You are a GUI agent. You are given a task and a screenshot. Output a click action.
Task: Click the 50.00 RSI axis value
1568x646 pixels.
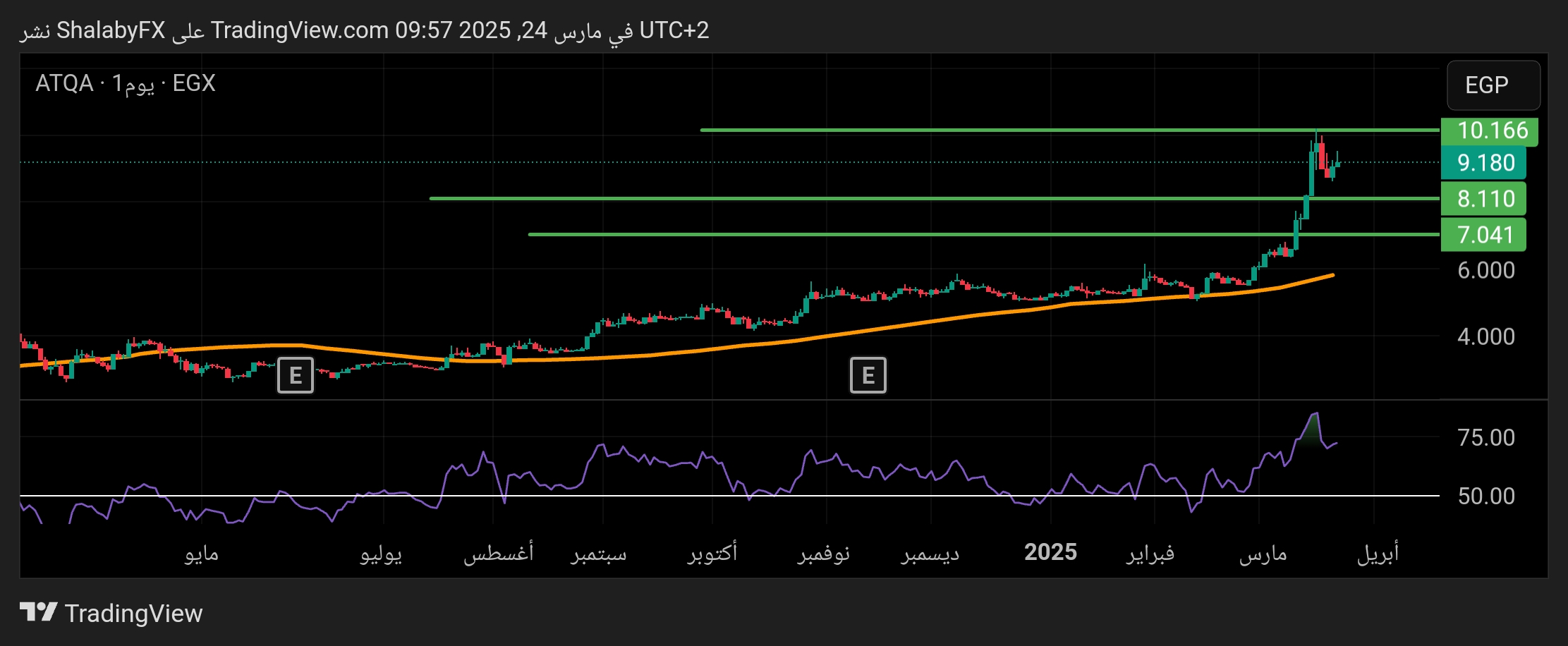tap(1485, 496)
